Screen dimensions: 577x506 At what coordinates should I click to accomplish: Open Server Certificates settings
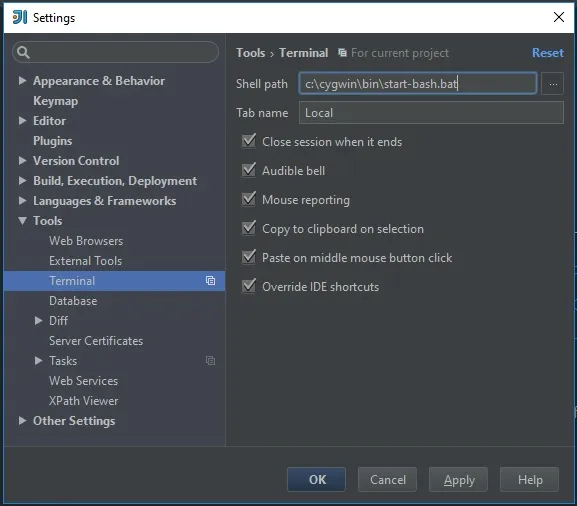96,341
